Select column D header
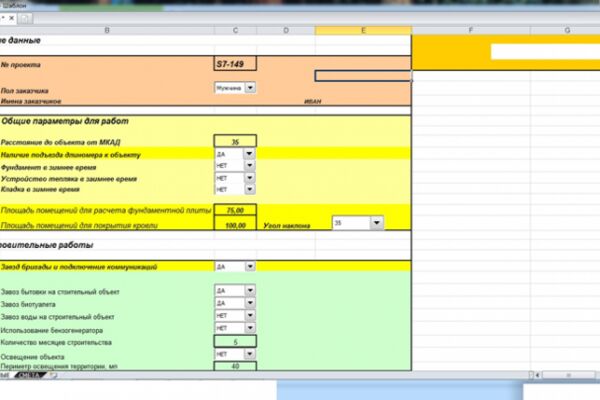The width and height of the screenshot is (600, 400). (286, 30)
